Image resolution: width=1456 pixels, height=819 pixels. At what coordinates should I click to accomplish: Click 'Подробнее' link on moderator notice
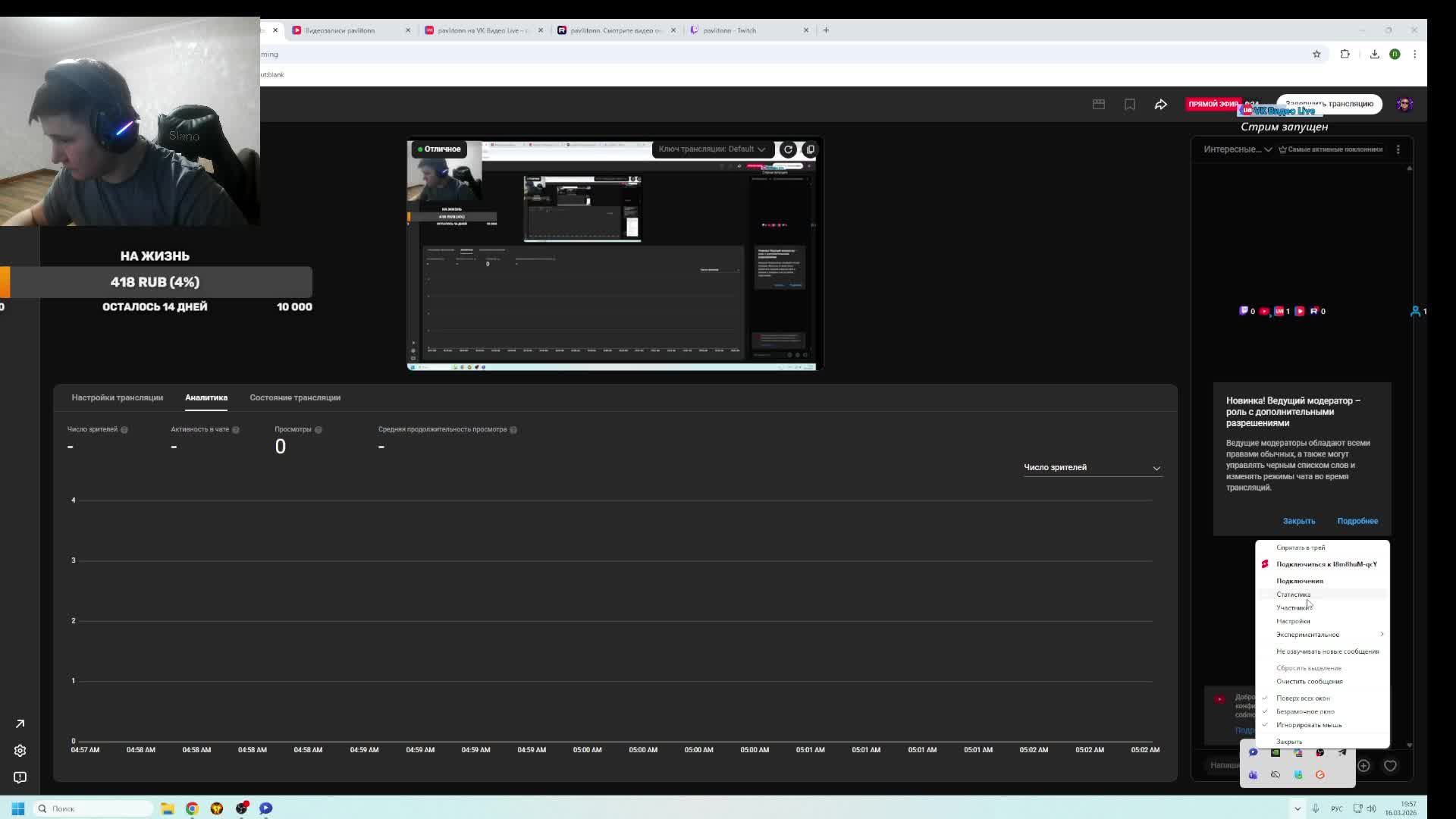tap(1357, 521)
